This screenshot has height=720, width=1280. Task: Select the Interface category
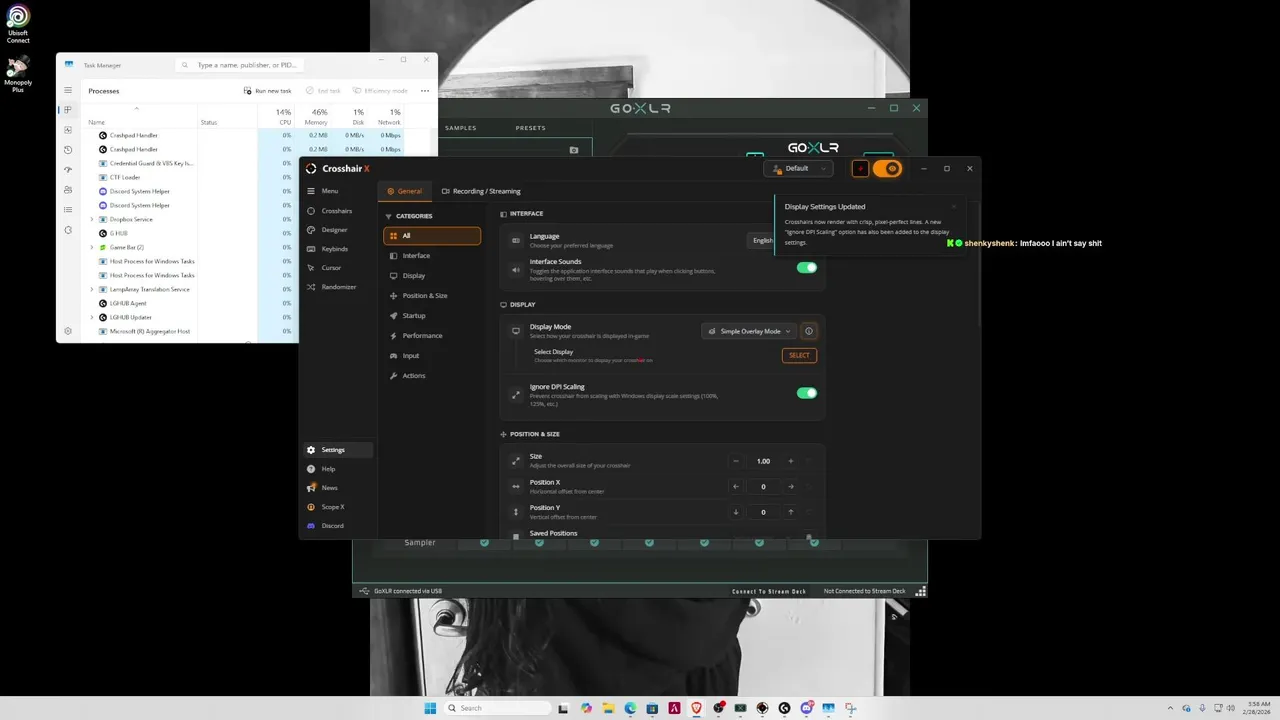(432, 256)
